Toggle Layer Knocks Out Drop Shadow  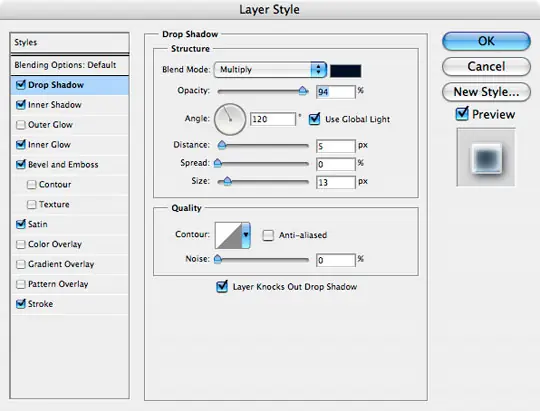[x=222, y=286]
